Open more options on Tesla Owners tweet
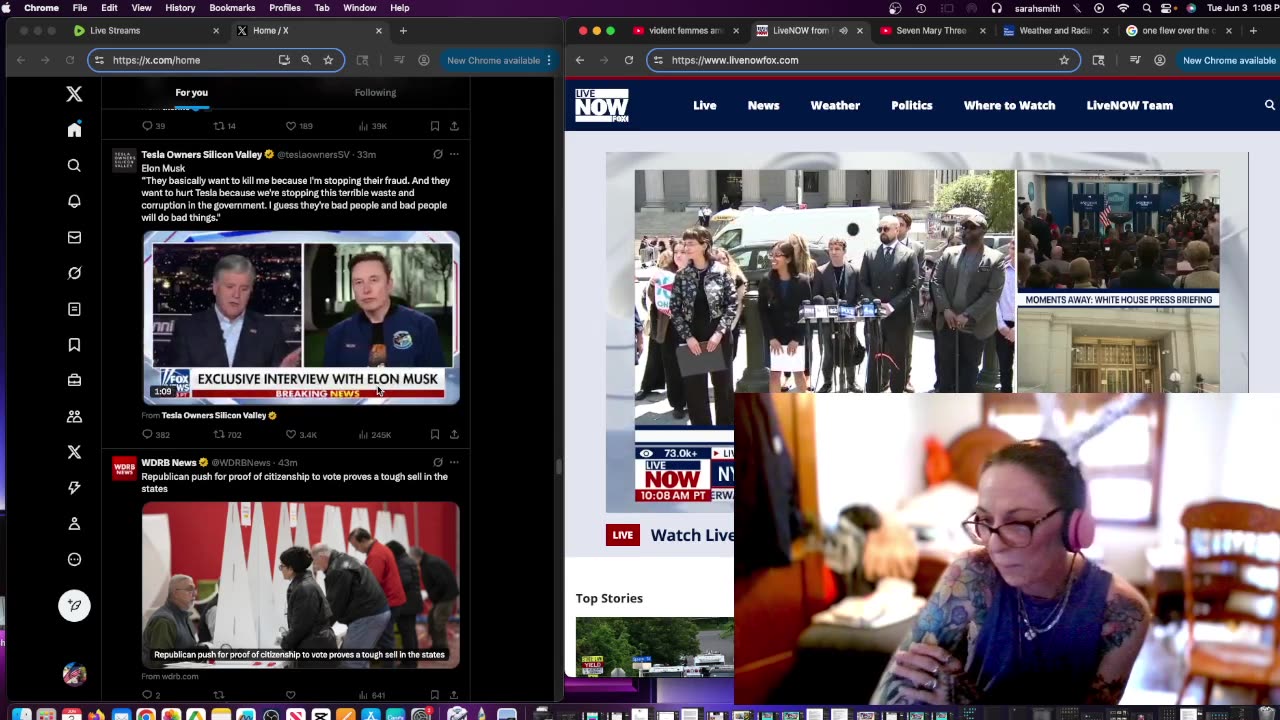 pyautogui.click(x=454, y=154)
